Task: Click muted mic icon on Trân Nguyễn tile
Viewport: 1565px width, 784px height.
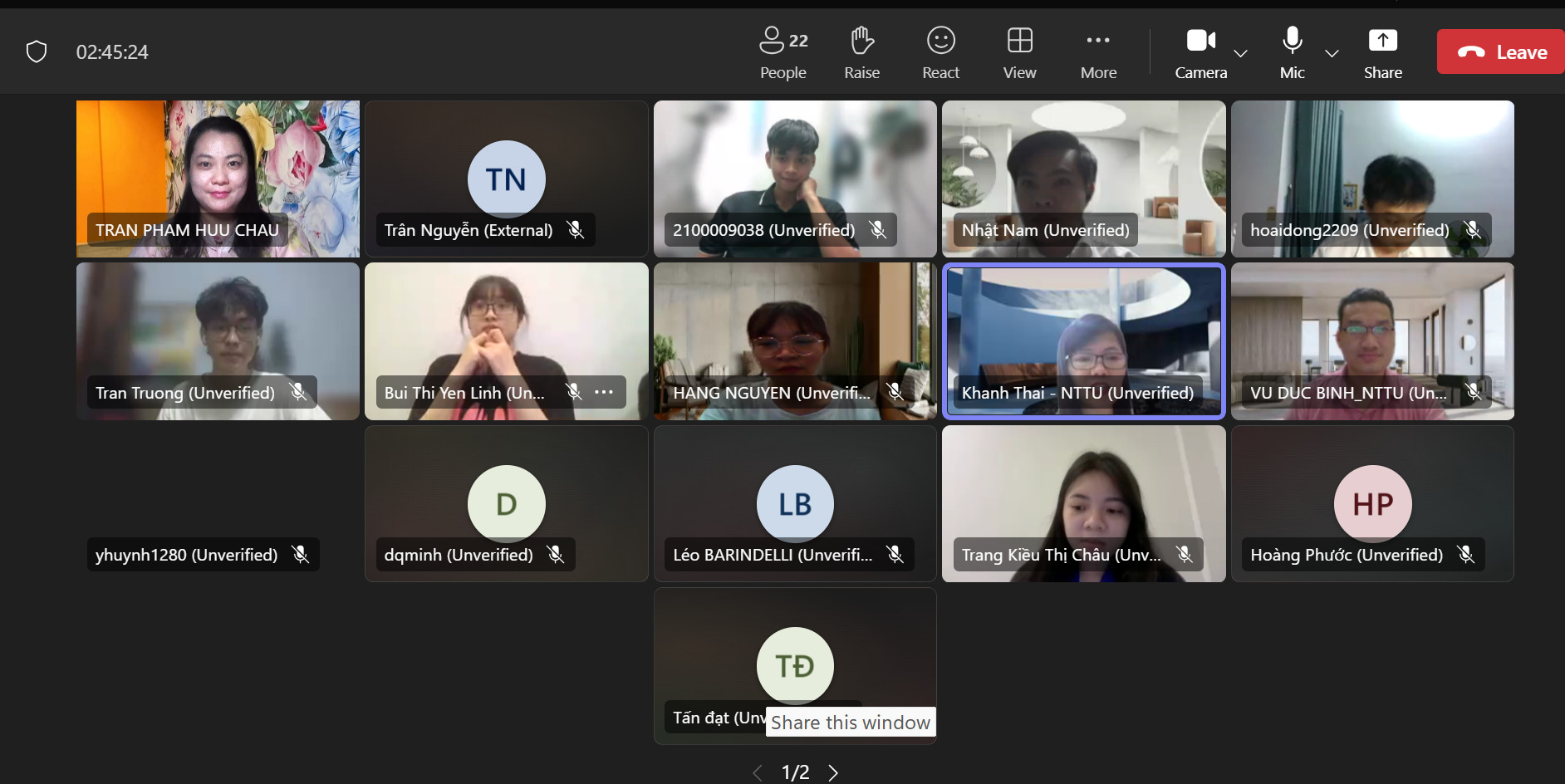Action: (575, 230)
